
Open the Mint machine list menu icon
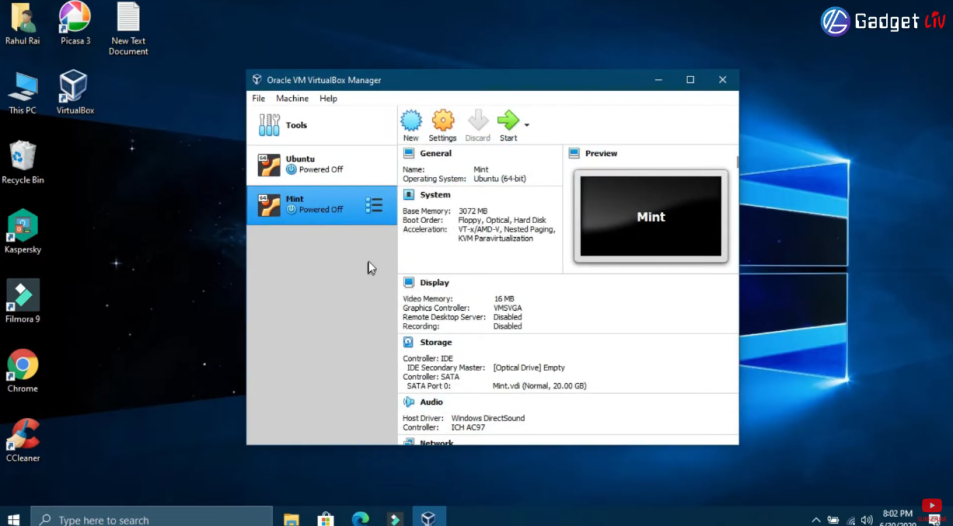tap(374, 205)
